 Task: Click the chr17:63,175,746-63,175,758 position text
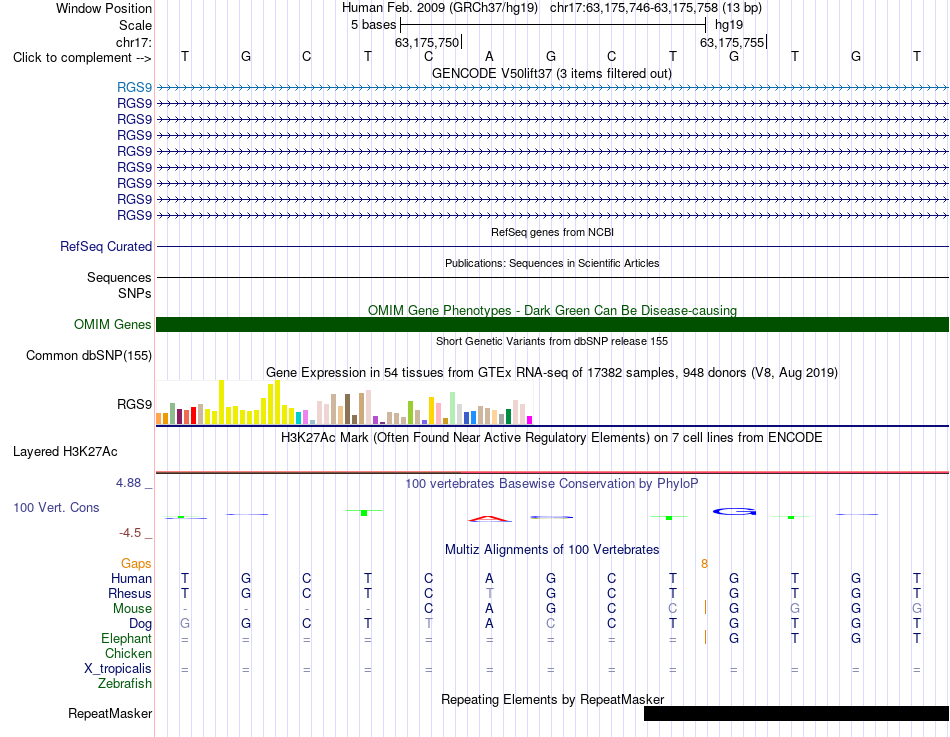634,8
